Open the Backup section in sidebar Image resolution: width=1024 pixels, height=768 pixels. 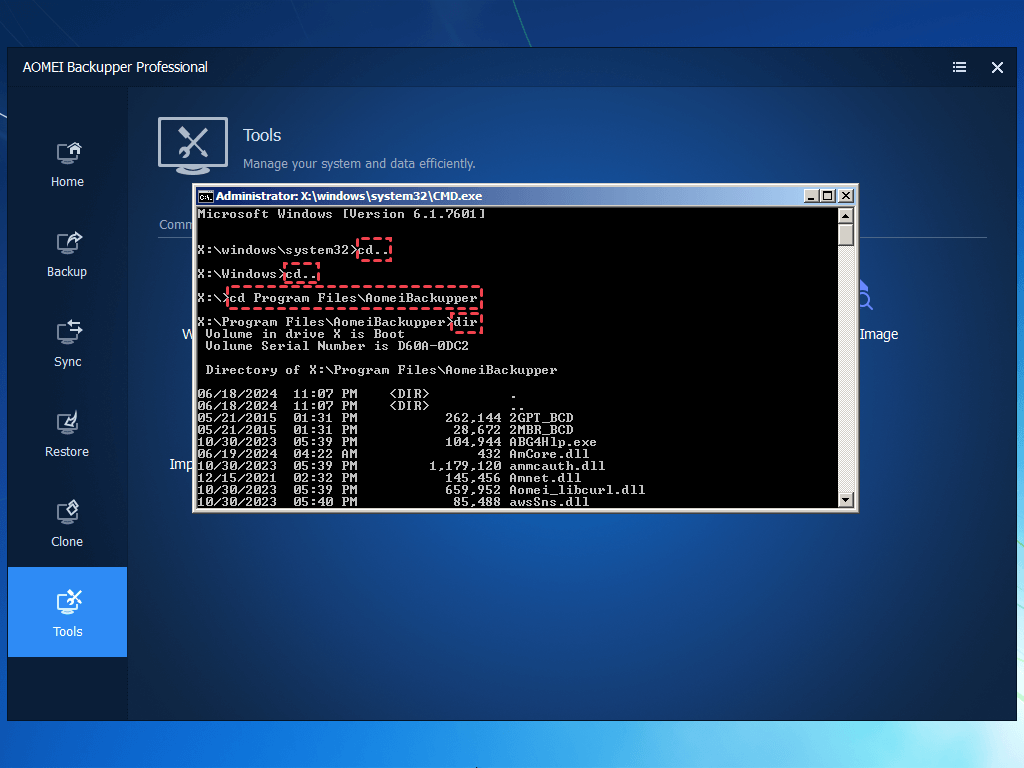point(67,255)
